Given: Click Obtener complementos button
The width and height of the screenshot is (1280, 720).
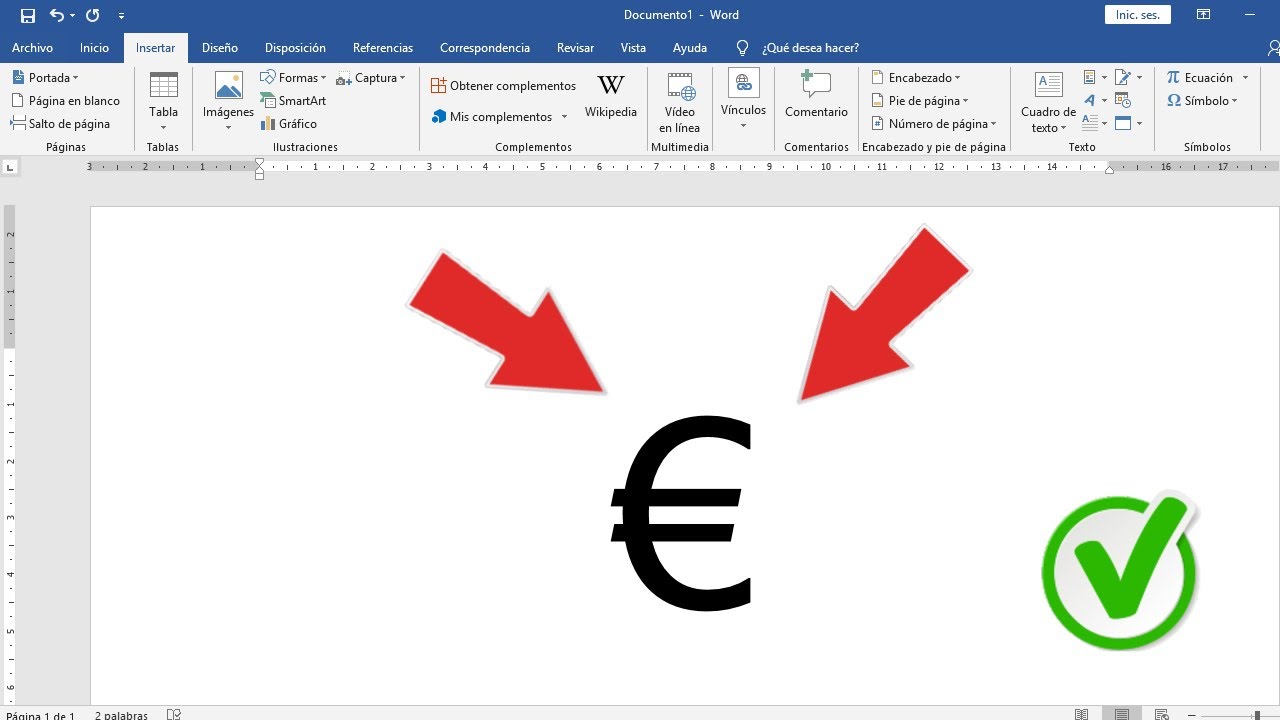Looking at the screenshot, I should 504,86.
